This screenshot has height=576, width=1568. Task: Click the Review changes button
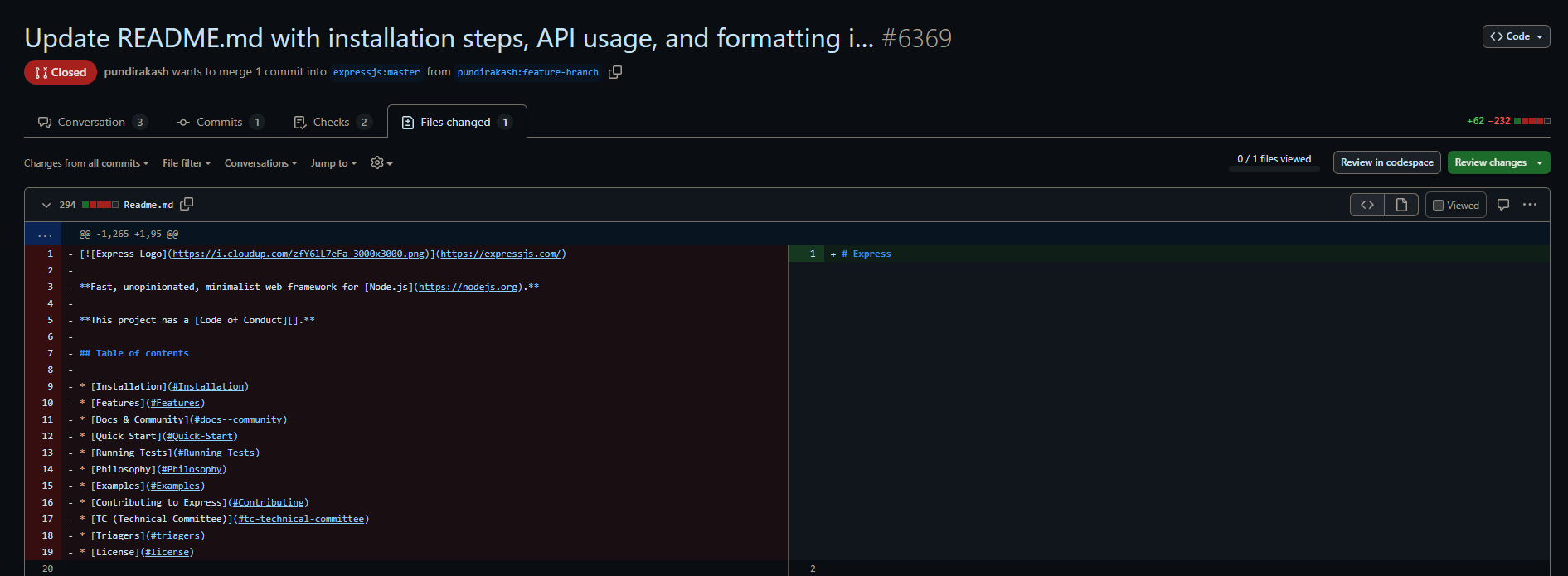pos(1498,162)
